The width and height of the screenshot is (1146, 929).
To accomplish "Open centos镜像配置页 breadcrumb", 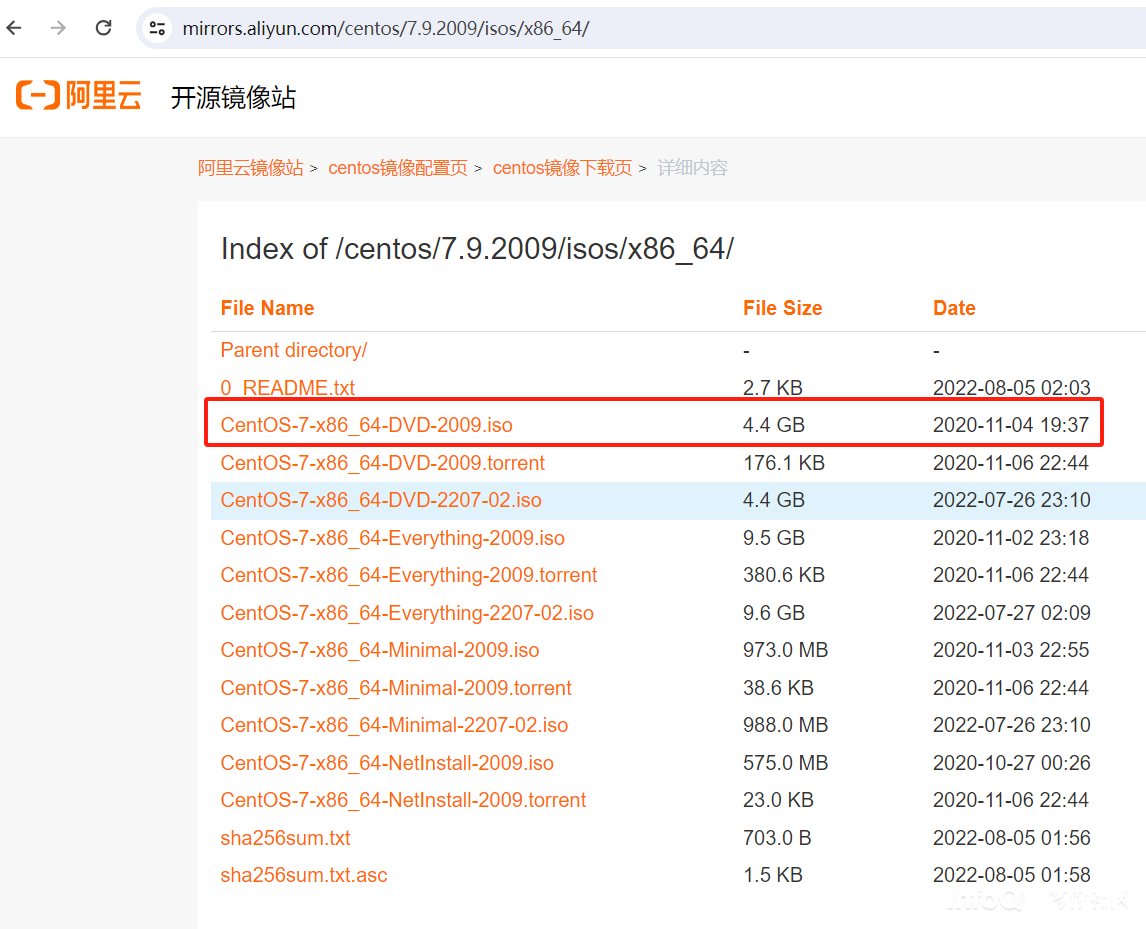I will [398, 168].
